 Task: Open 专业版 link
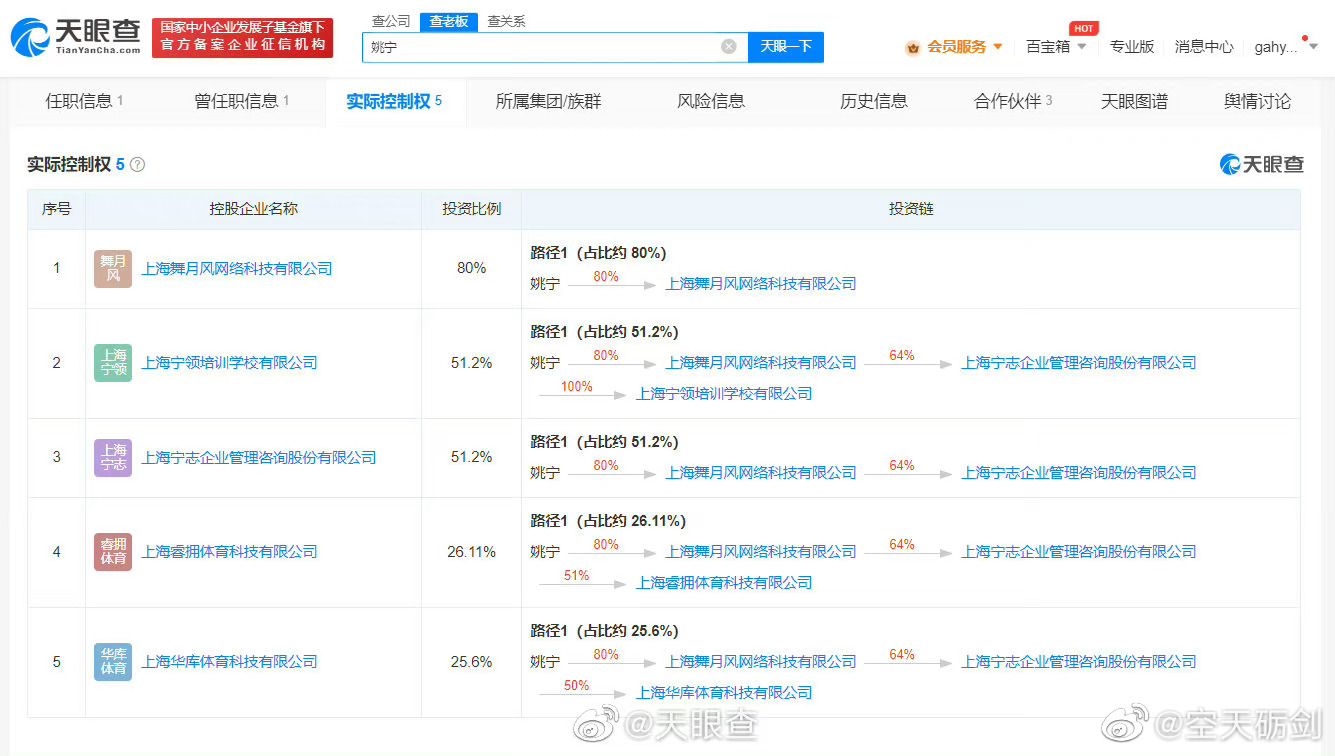pyautogui.click(x=1132, y=47)
